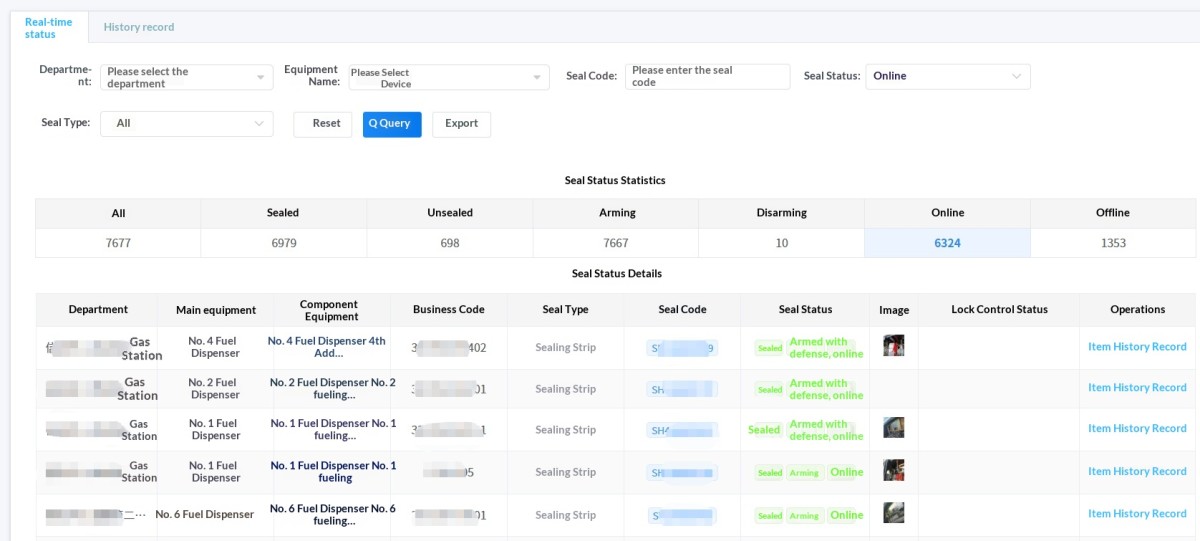The height and width of the screenshot is (541, 1200).
Task: Click component link No. 6 Fuel Dispenser No. 6 fueling…
Action: [x=333, y=515]
